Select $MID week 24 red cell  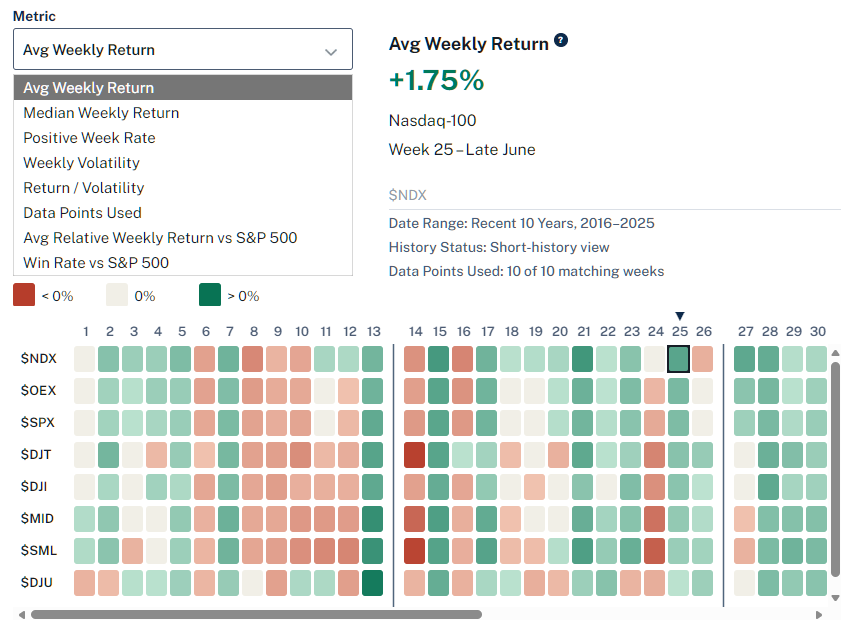point(655,519)
